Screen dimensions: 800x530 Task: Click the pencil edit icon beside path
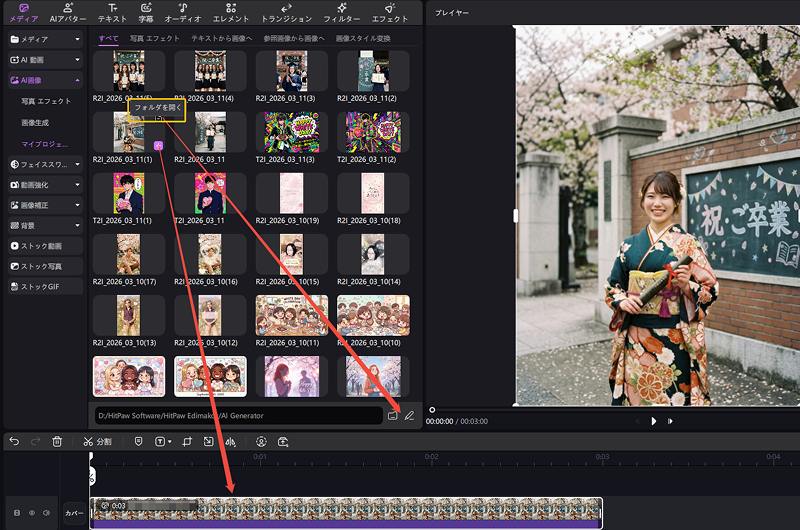[409, 415]
